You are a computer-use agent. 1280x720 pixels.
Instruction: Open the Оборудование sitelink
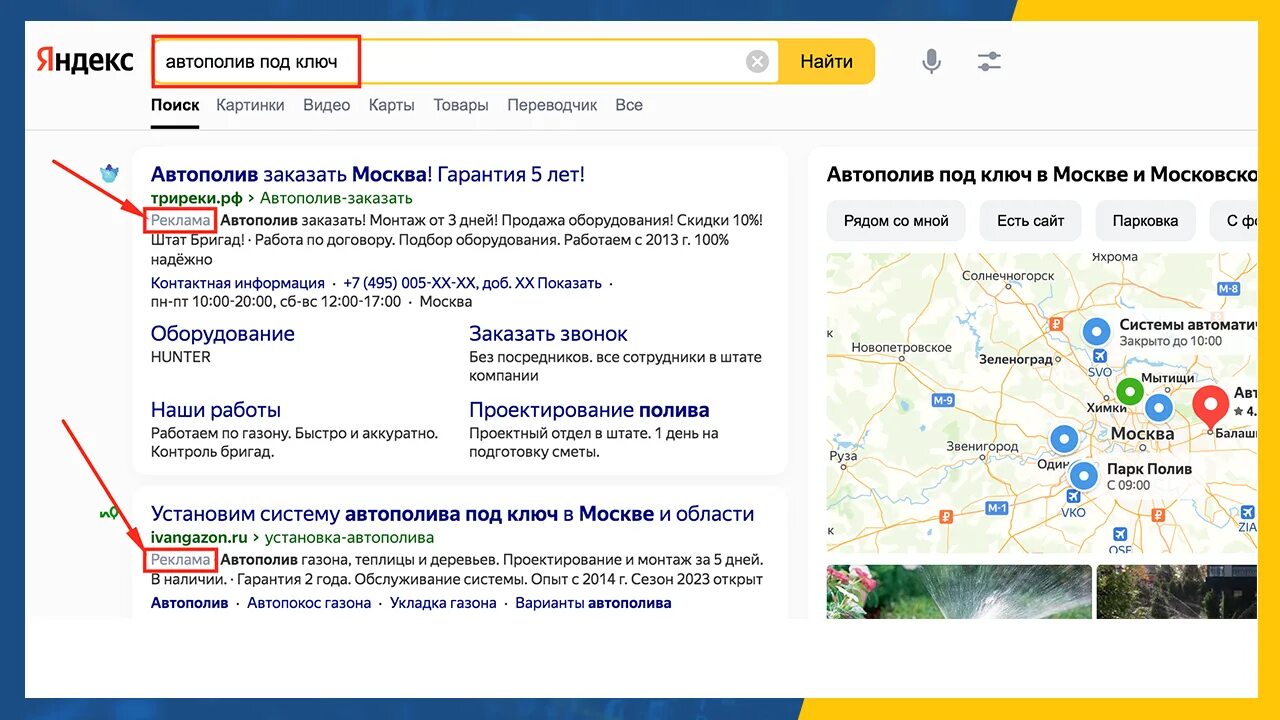(x=223, y=334)
